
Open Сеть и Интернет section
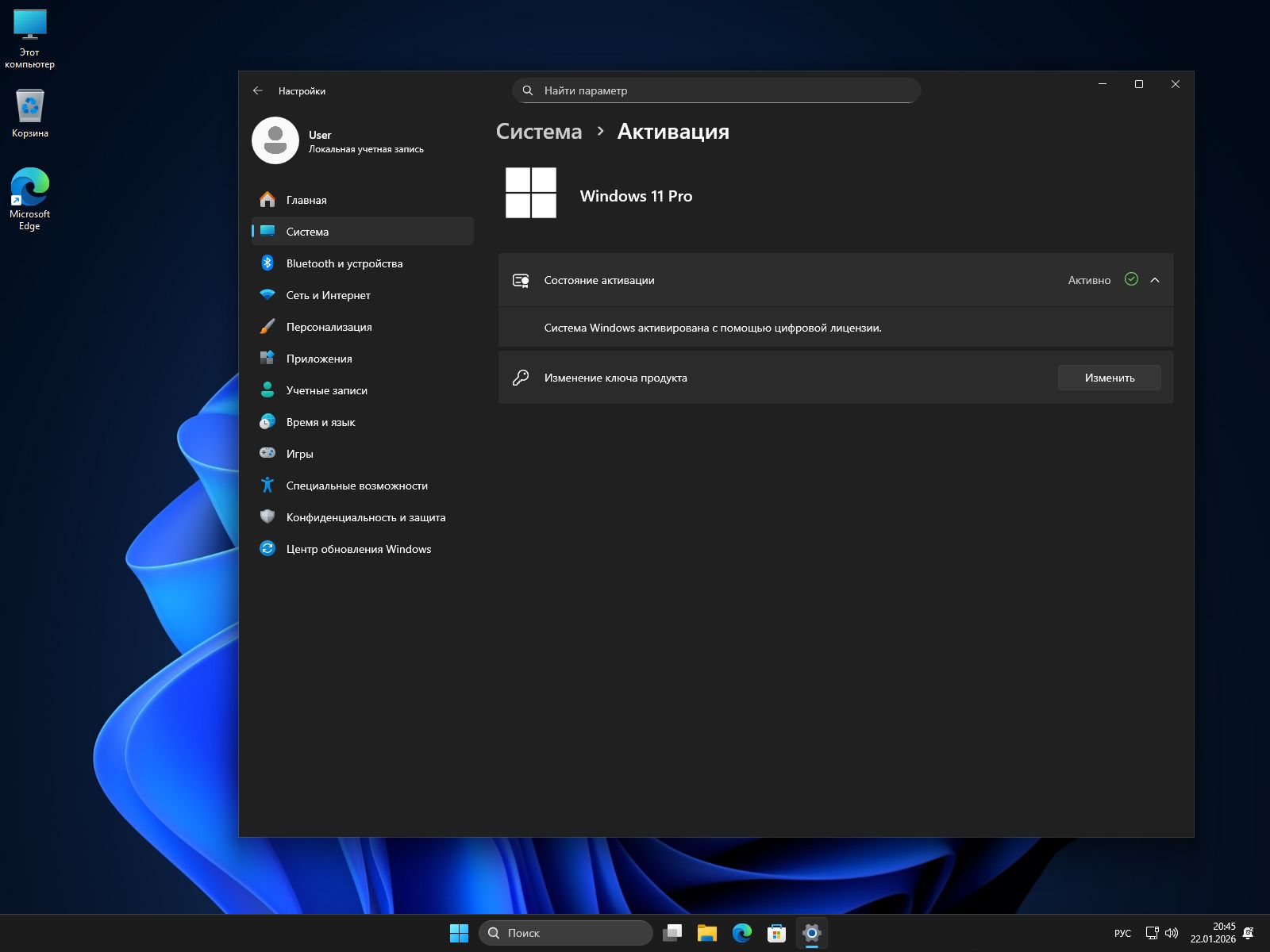pyautogui.click(x=328, y=295)
